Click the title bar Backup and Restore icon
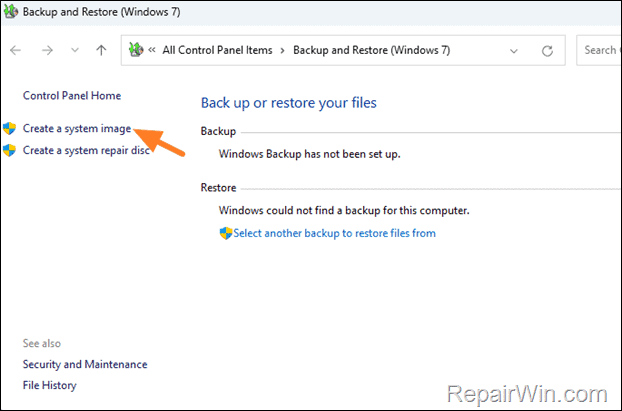The image size is (622, 411). click(x=11, y=12)
